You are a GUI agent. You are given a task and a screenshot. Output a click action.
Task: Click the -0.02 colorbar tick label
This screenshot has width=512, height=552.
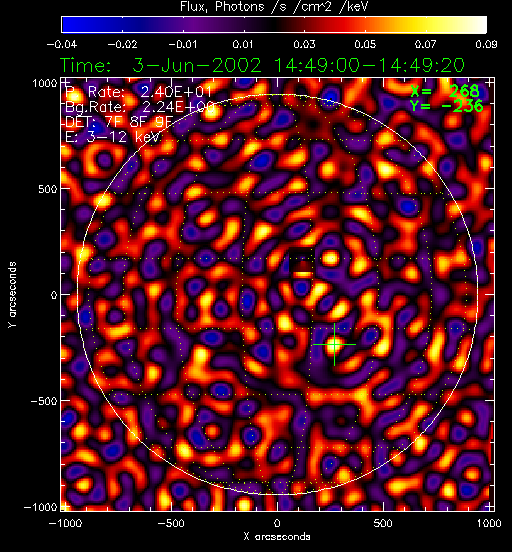click(x=122, y=44)
